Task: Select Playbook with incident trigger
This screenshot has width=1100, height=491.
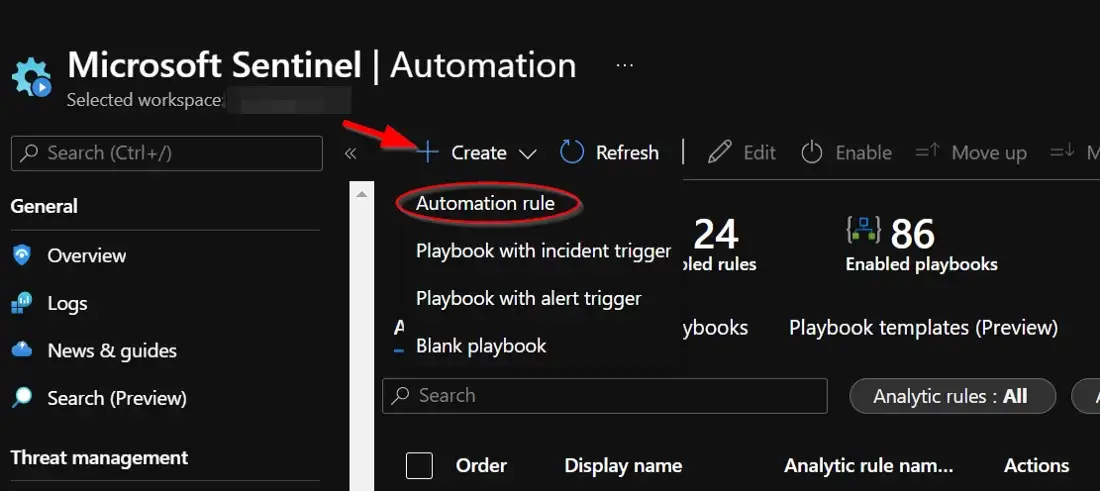Action: (x=542, y=251)
